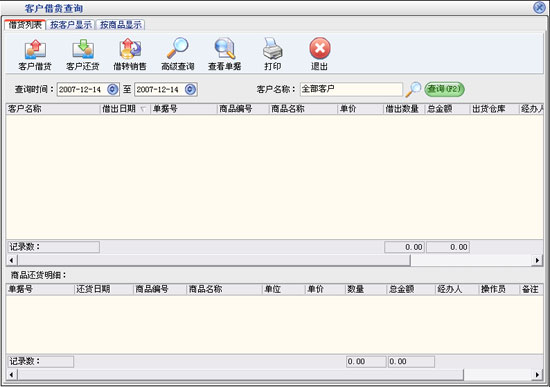This screenshot has width=550, height=387.
Task: Sort by 借出日期 column header
Action: [125, 109]
